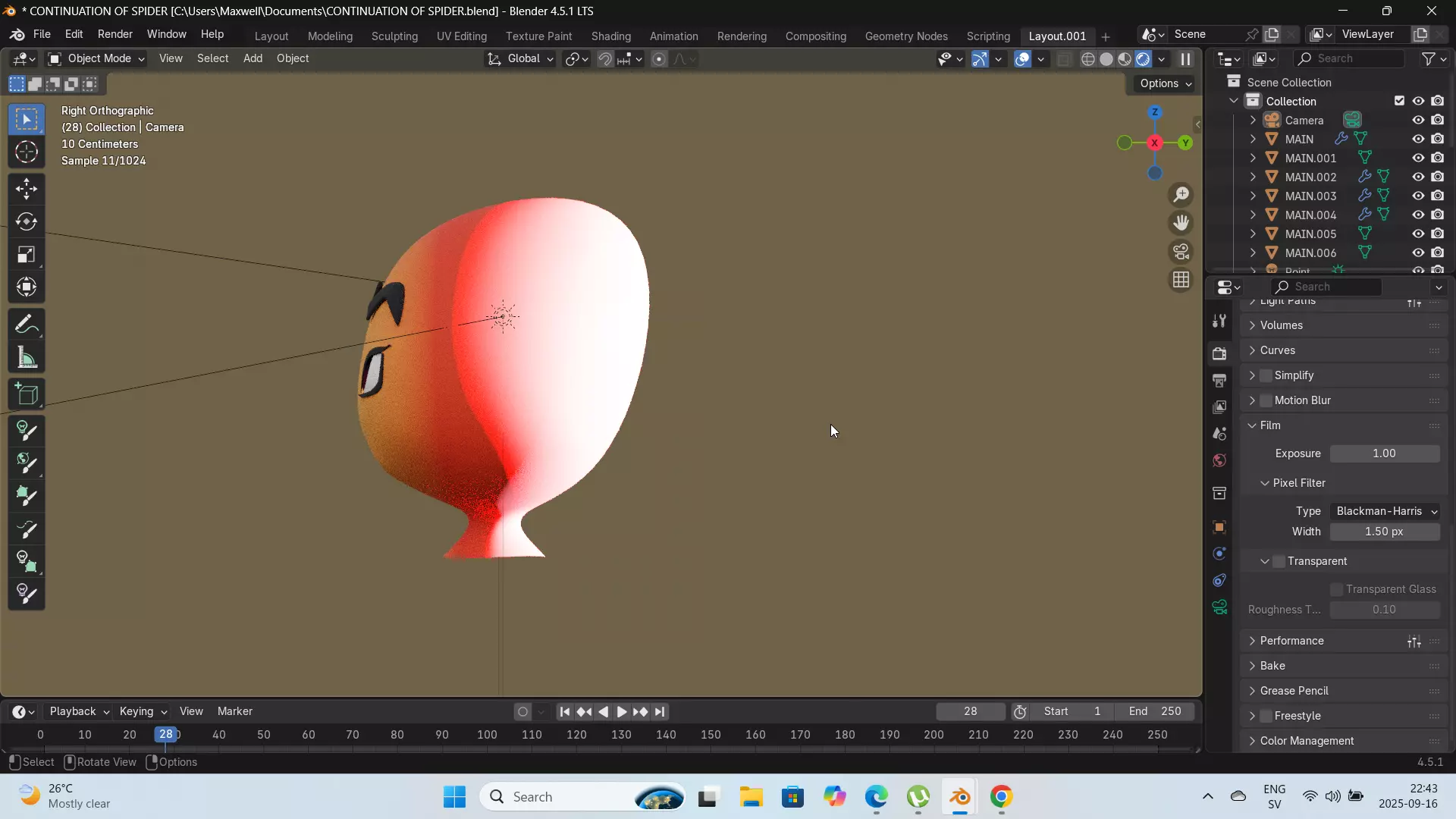
Task: Enable the Motion Blur checkbox
Action: (1266, 400)
